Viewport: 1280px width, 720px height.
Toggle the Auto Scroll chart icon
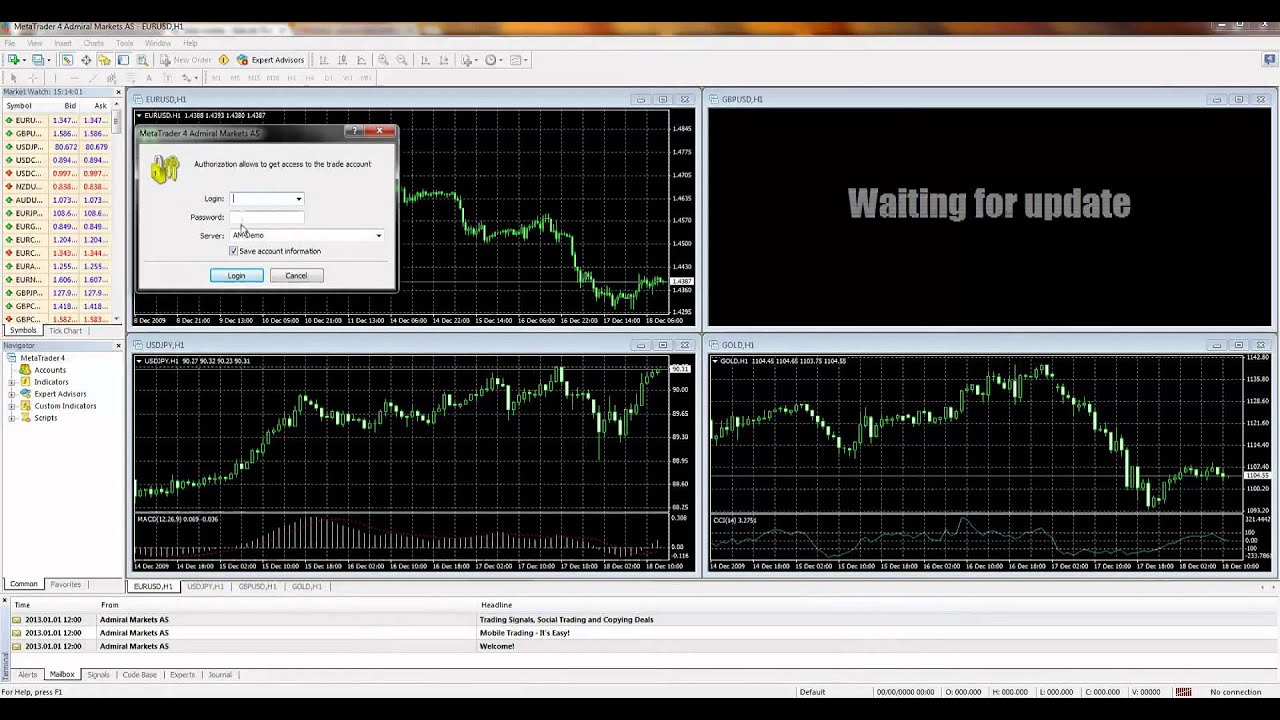click(x=425, y=60)
